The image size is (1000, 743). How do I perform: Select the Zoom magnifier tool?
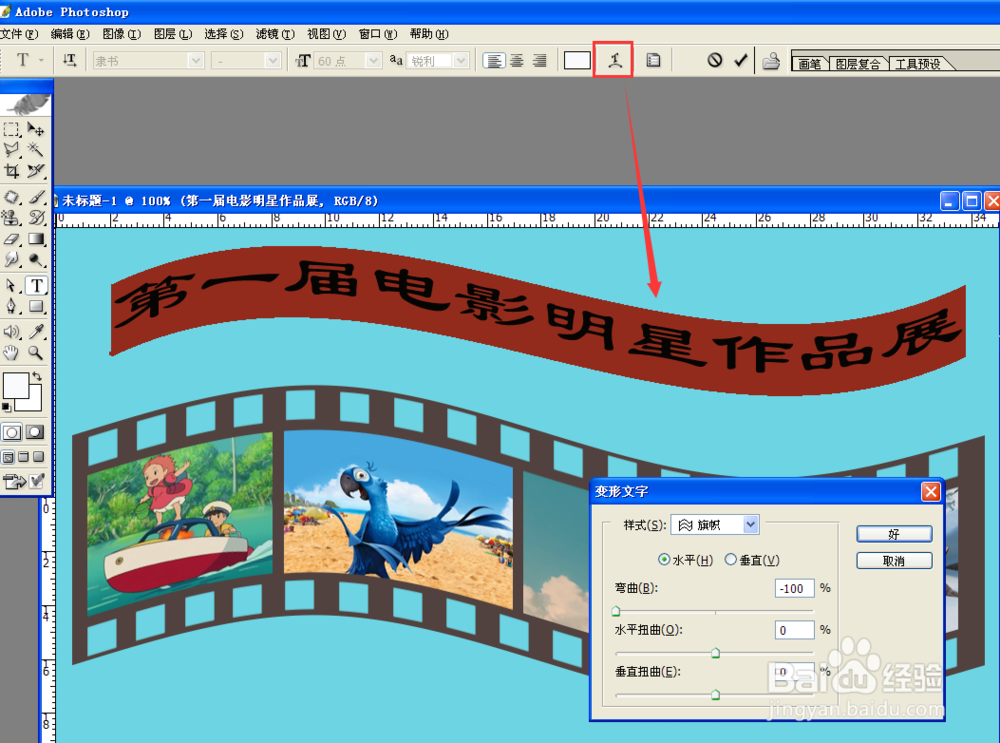tap(36, 353)
